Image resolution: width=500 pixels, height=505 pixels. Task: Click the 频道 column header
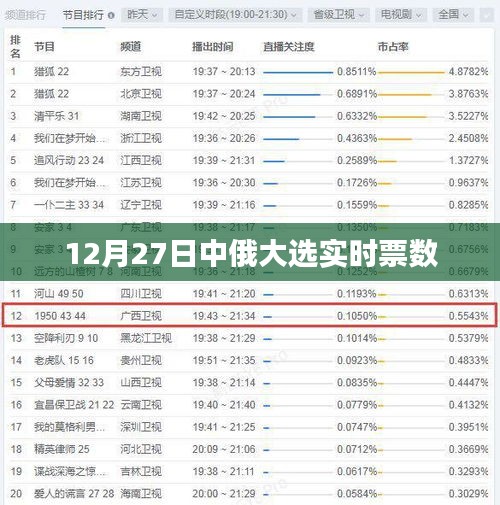pos(131,47)
